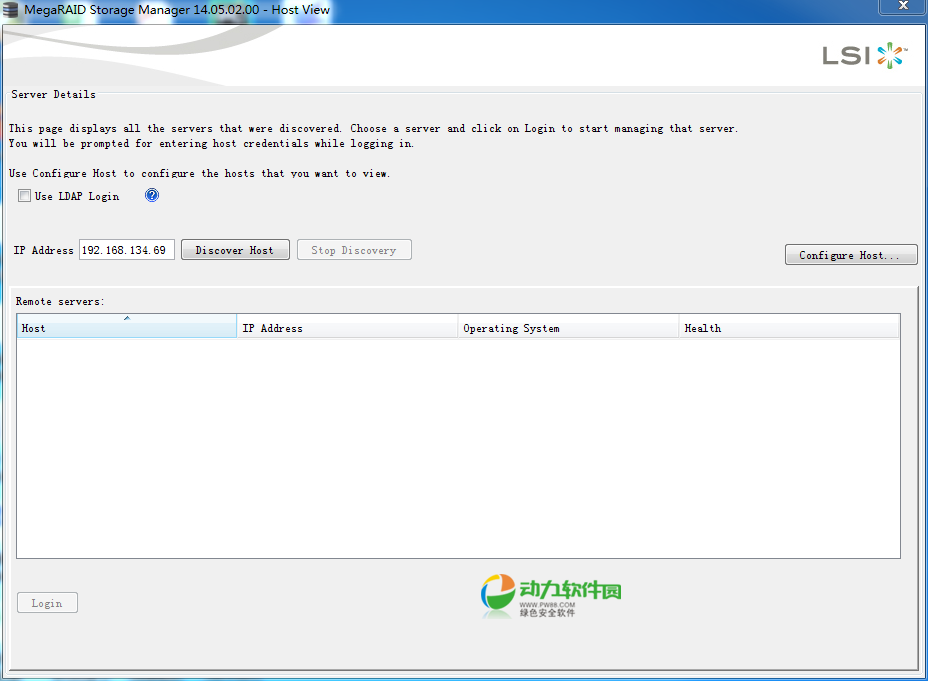Click the Discover Host button
This screenshot has height=681, width=928.
point(235,250)
